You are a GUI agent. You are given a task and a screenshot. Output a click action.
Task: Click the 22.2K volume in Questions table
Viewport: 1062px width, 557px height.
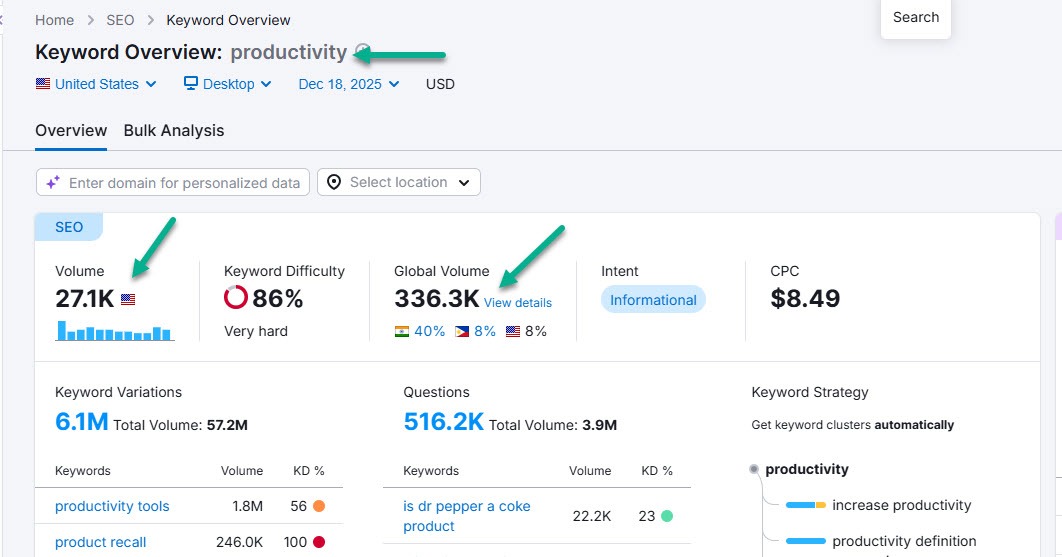(592, 516)
